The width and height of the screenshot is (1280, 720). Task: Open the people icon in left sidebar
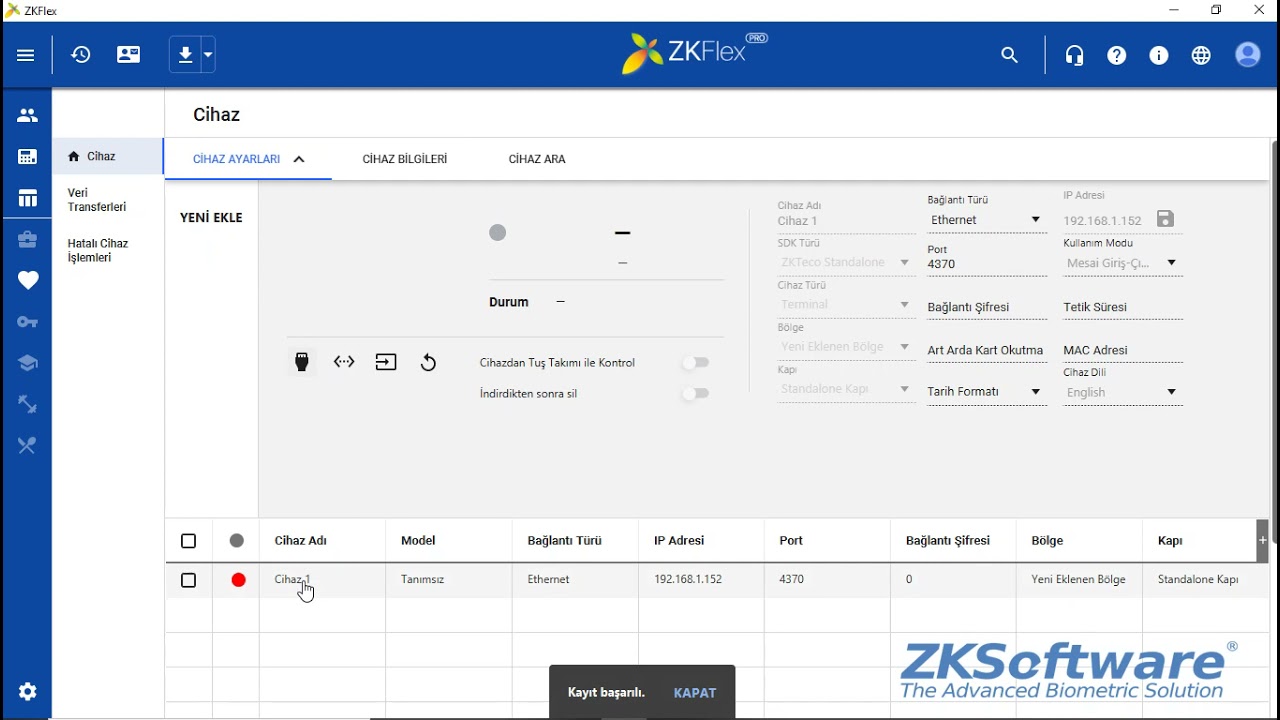pos(27,115)
